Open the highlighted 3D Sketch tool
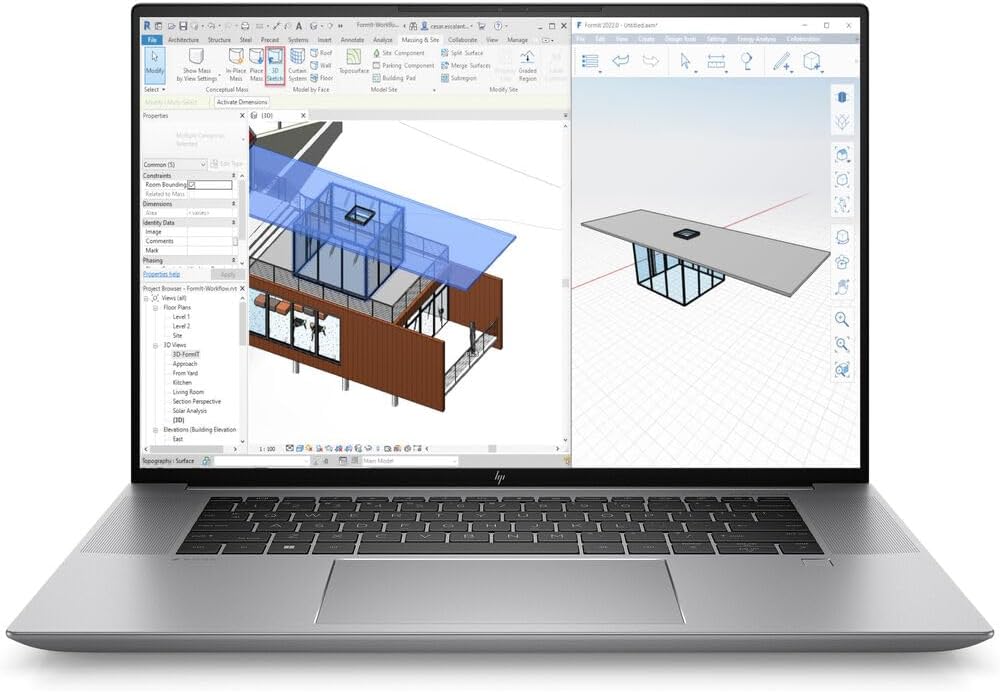This screenshot has width=1000, height=692. [276, 62]
